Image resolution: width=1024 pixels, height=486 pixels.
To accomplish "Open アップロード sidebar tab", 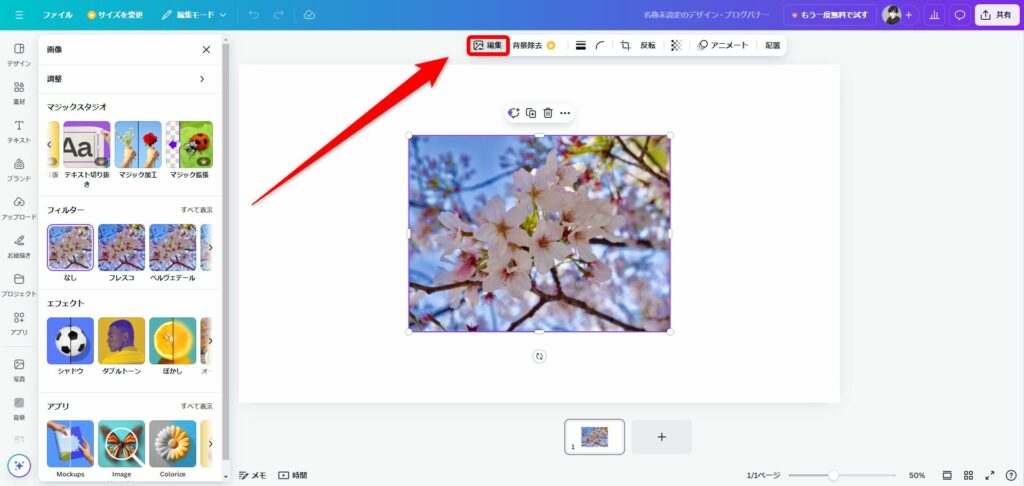I will coord(19,207).
